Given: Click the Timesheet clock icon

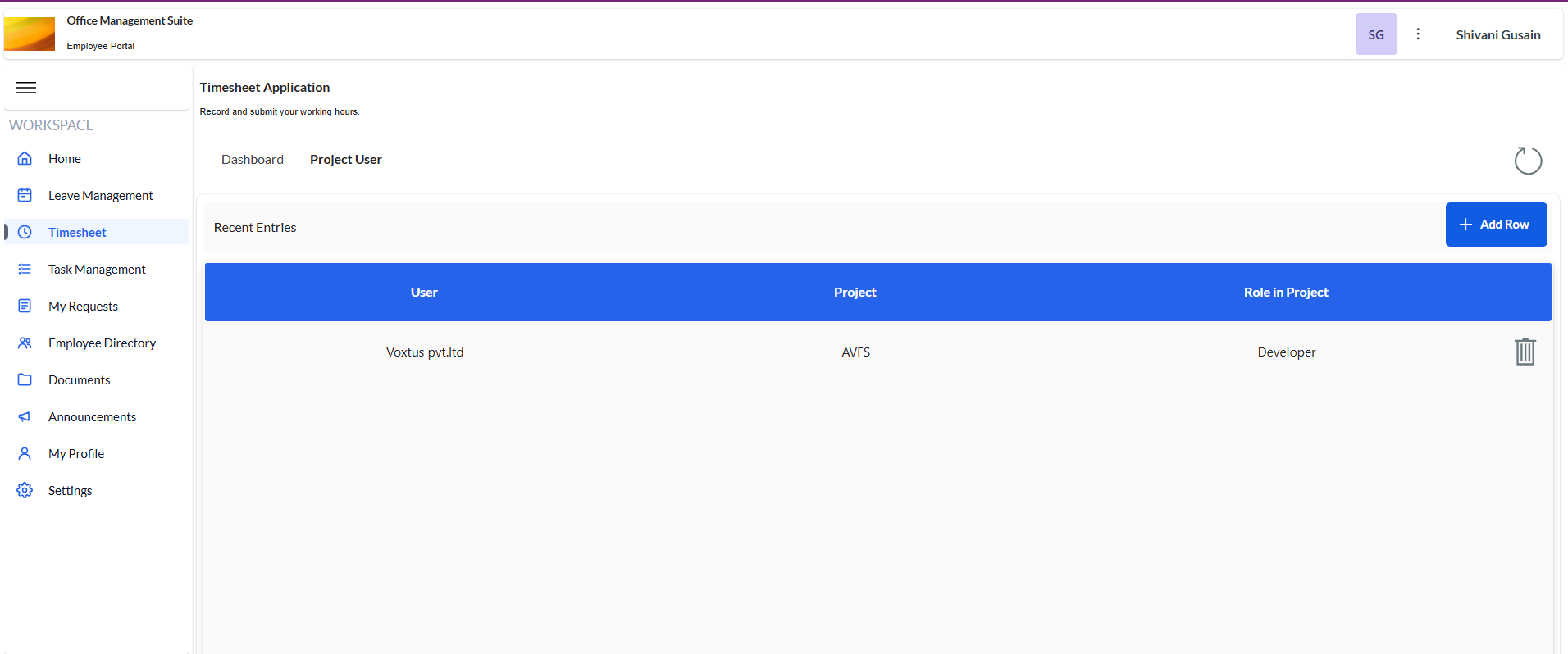Looking at the screenshot, I should click(25, 232).
